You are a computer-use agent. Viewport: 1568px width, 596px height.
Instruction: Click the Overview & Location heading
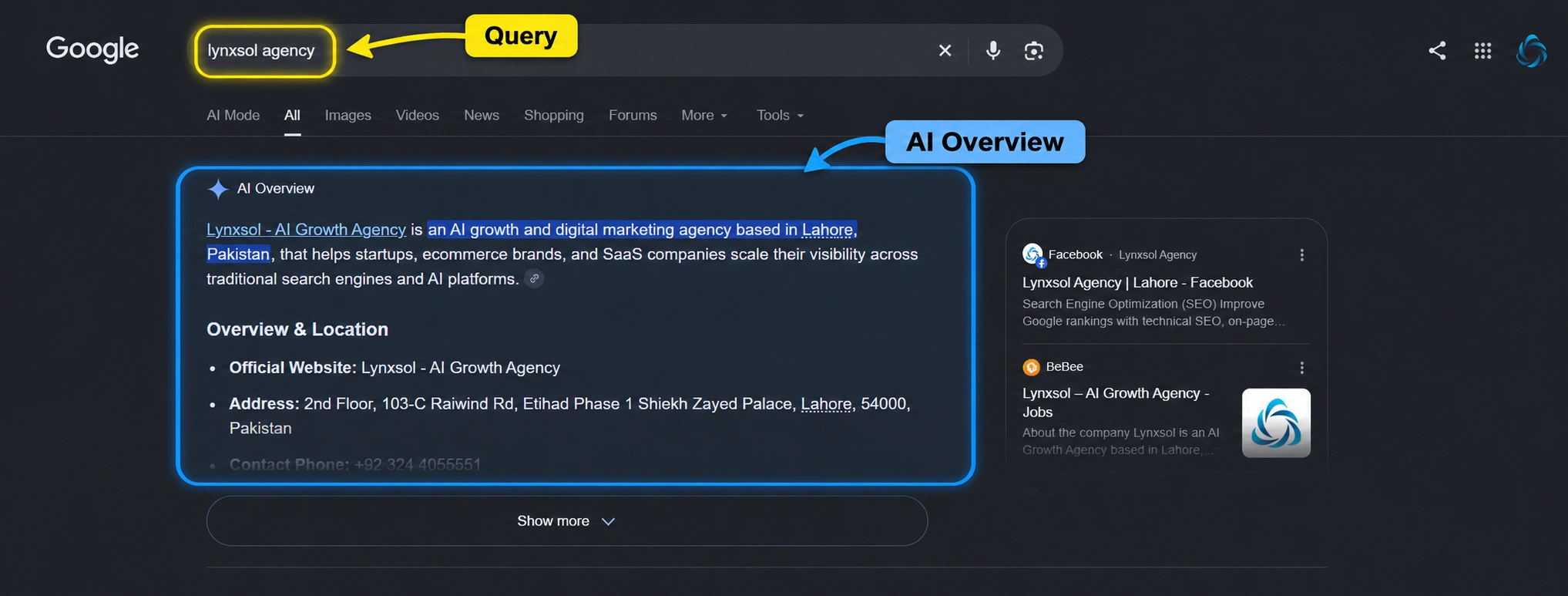(297, 329)
